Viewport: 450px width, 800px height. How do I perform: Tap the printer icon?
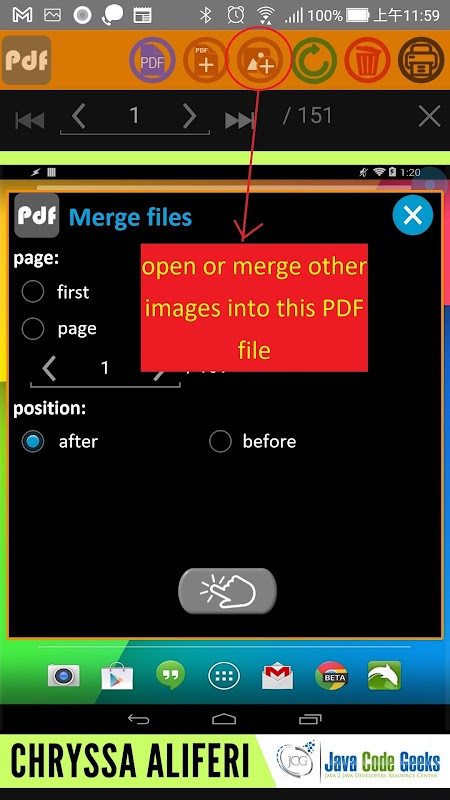[421, 61]
